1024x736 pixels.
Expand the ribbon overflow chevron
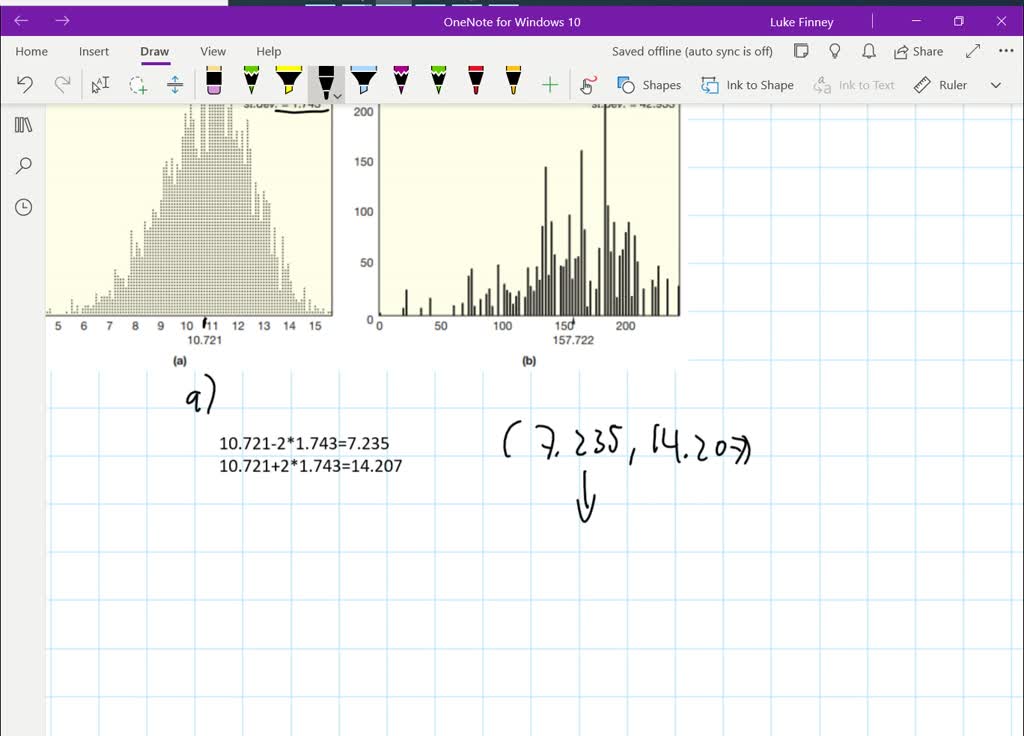[x=995, y=85]
